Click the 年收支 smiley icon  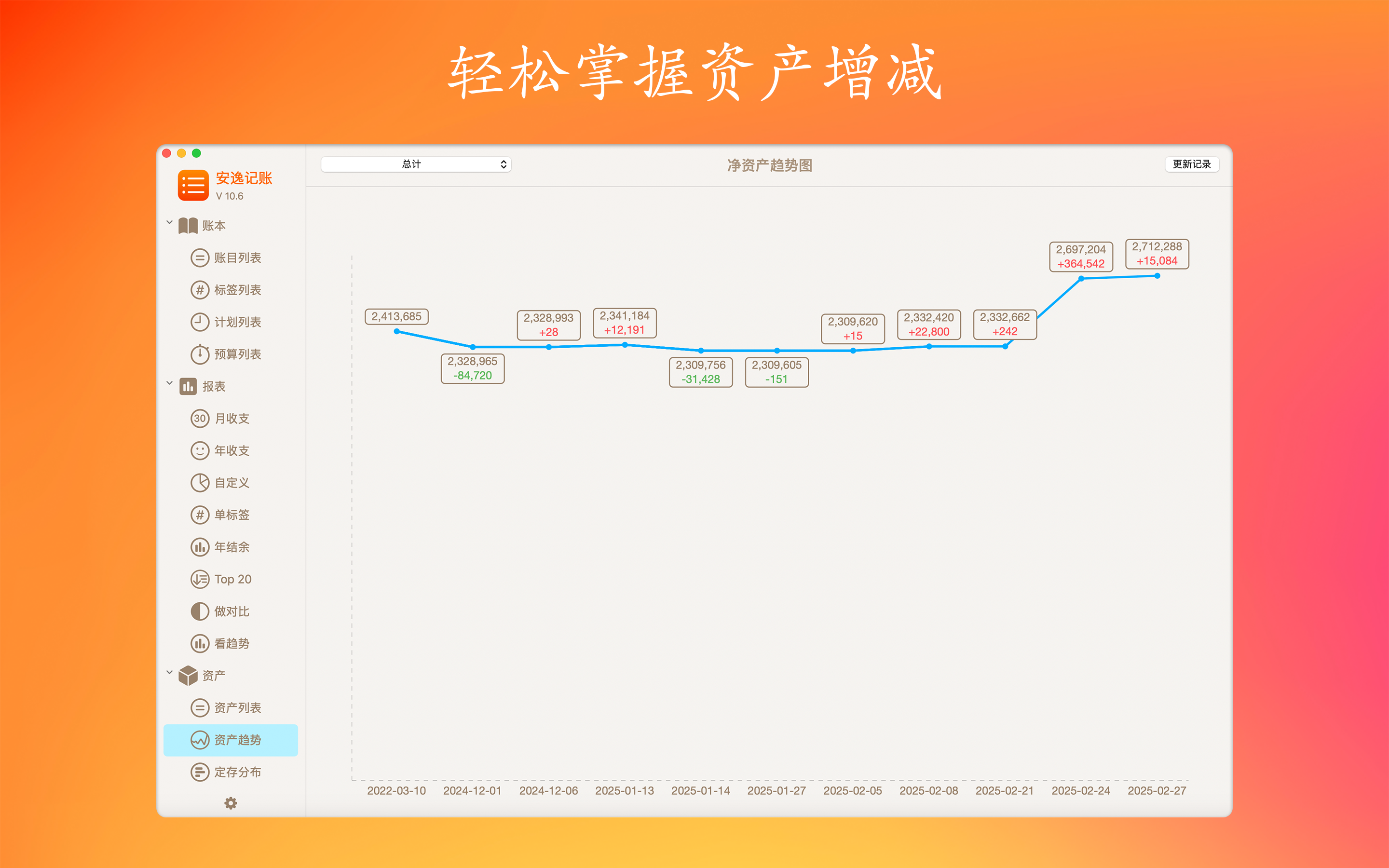click(199, 451)
